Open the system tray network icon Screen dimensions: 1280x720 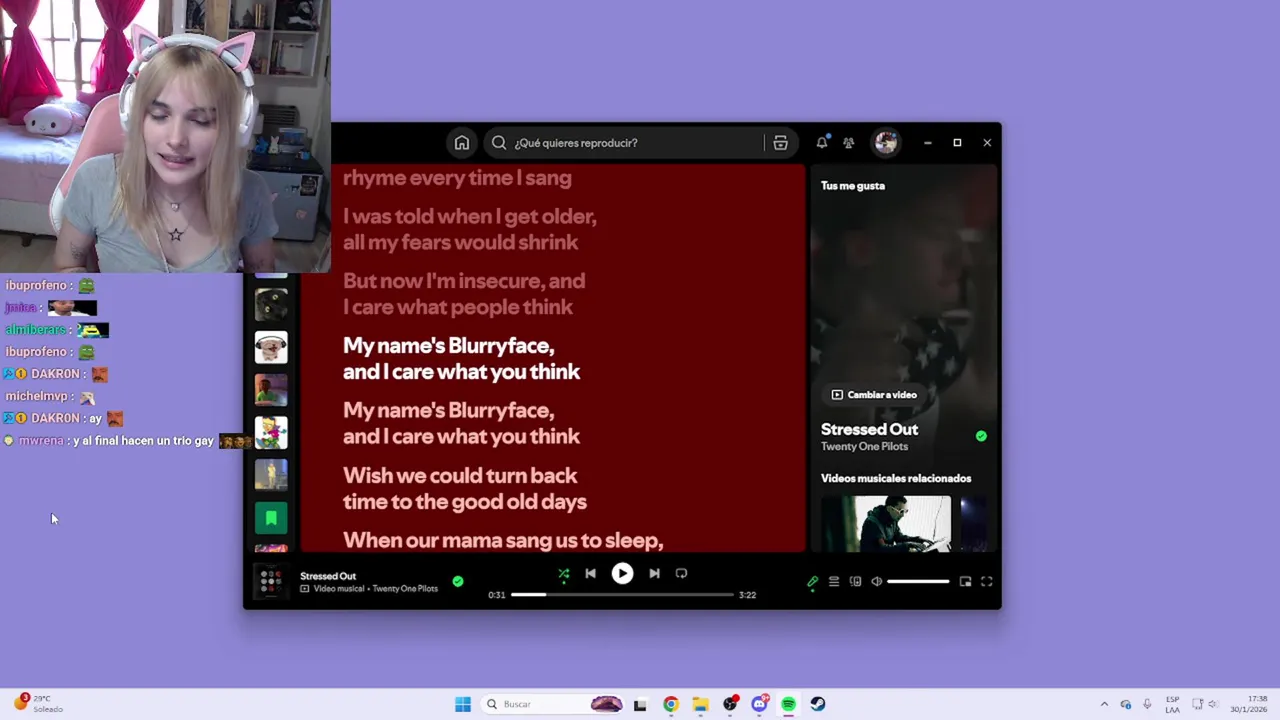[x=1198, y=704]
